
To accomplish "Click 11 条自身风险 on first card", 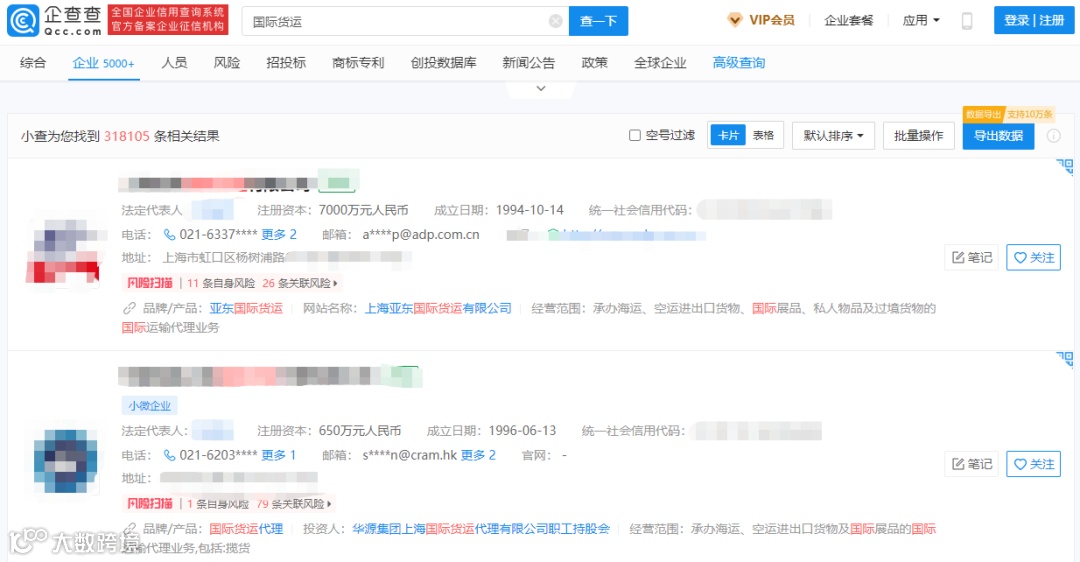I will (221, 283).
